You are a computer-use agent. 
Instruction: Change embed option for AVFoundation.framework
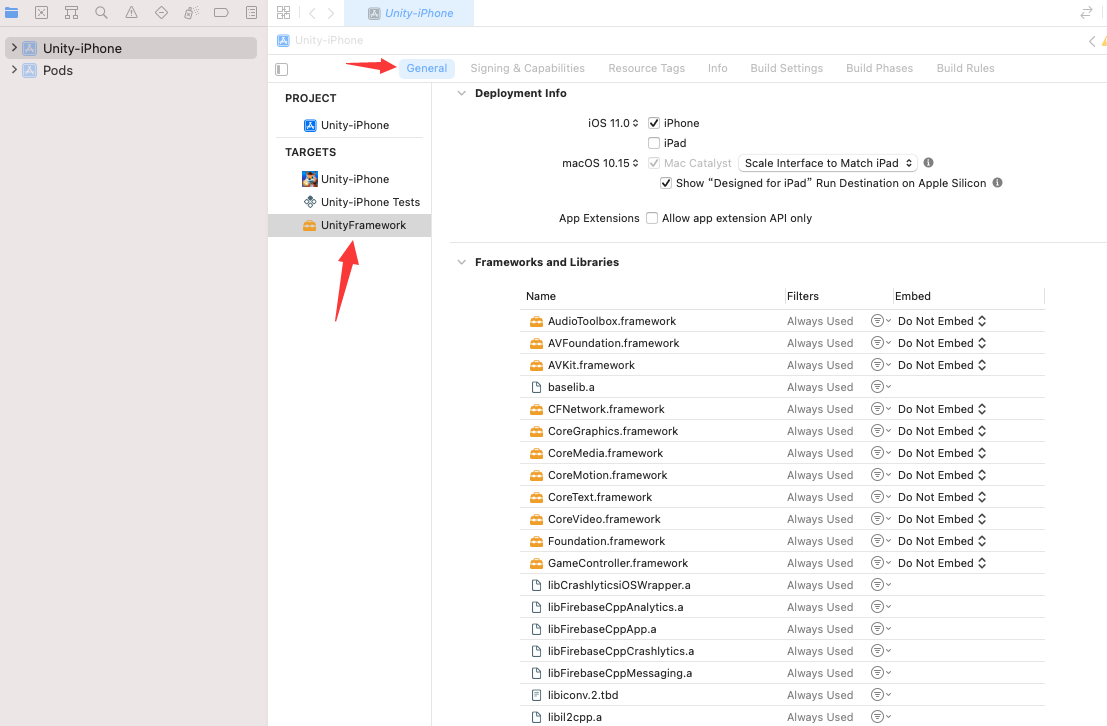tap(942, 343)
